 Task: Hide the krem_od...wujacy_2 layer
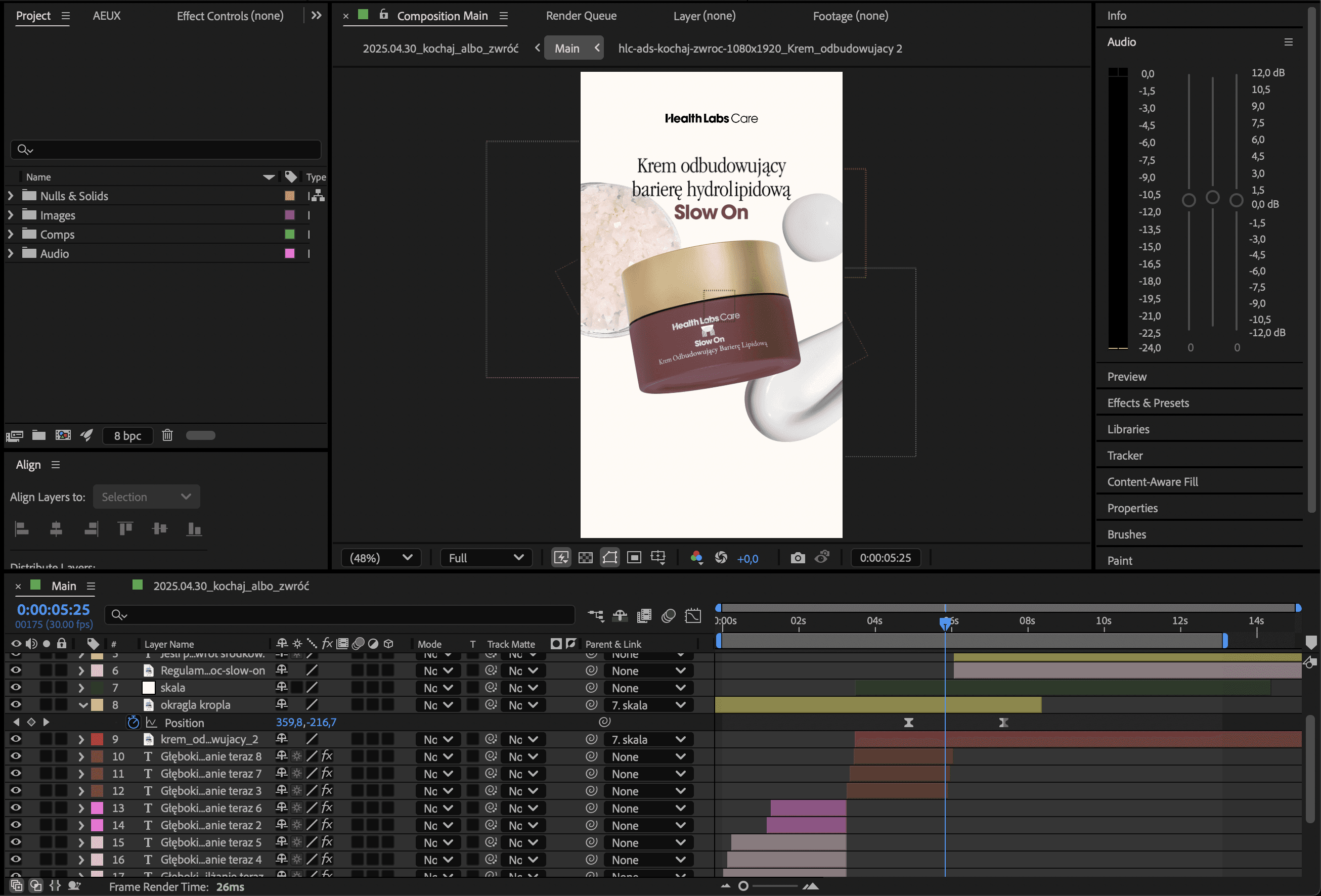point(16,739)
